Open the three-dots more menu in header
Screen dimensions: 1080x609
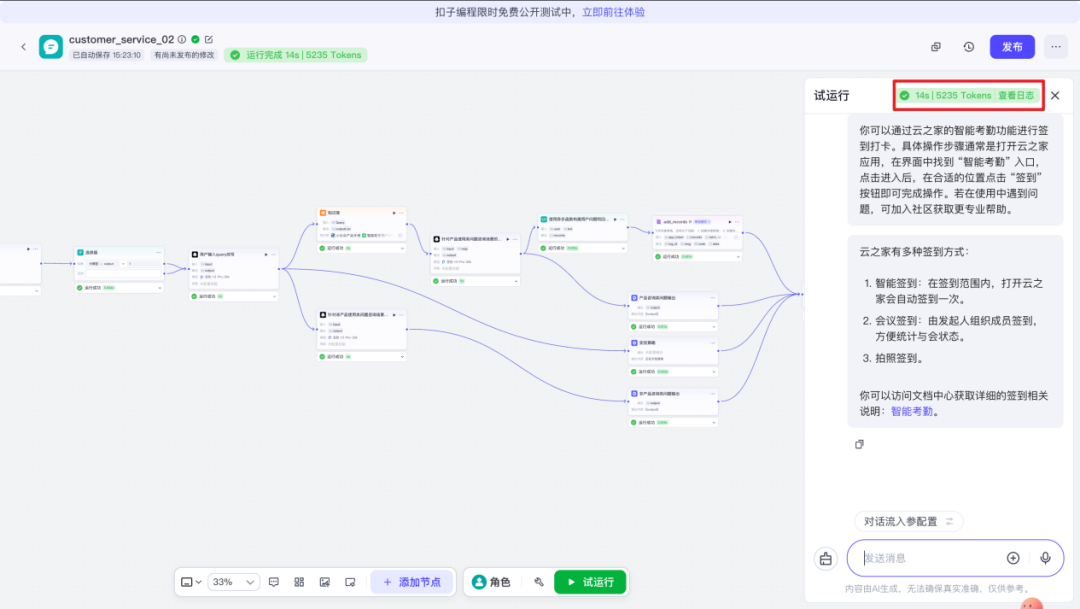pyautogui.click(x=1055, y=47)
